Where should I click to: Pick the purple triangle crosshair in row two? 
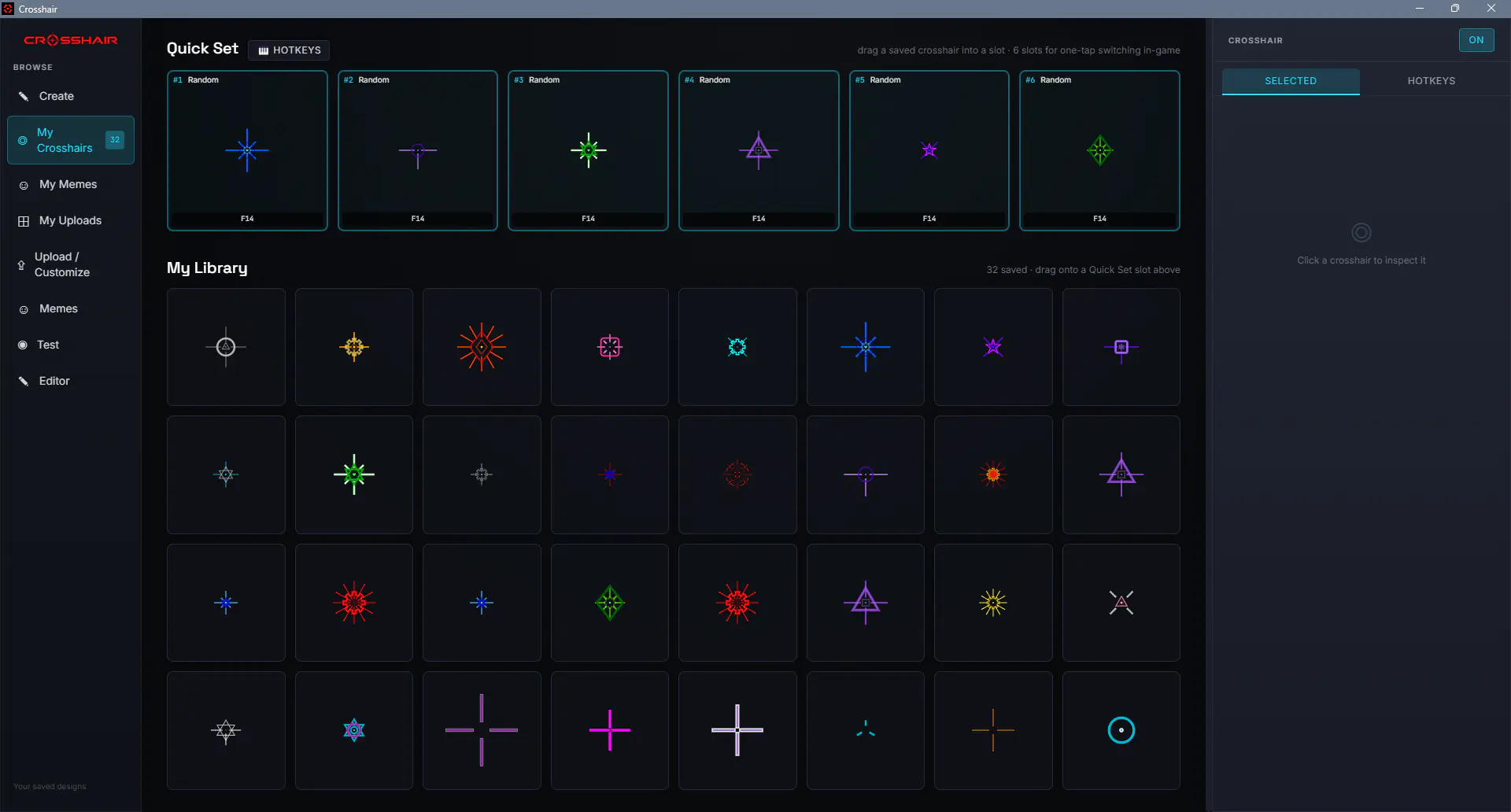click(1121, 474)
